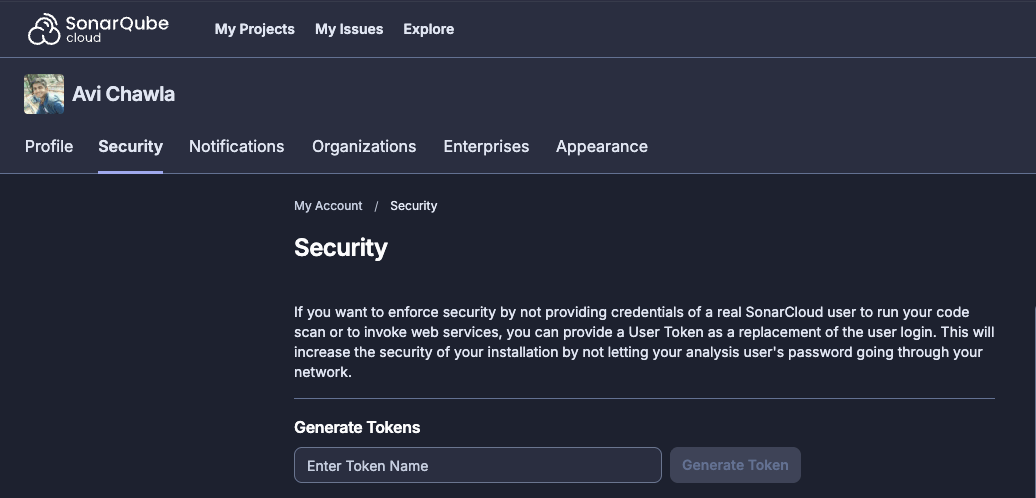Click the large Security page heading
This screenshot has height=498, width=1036.
pyautogui.click(x=340, y=248)
